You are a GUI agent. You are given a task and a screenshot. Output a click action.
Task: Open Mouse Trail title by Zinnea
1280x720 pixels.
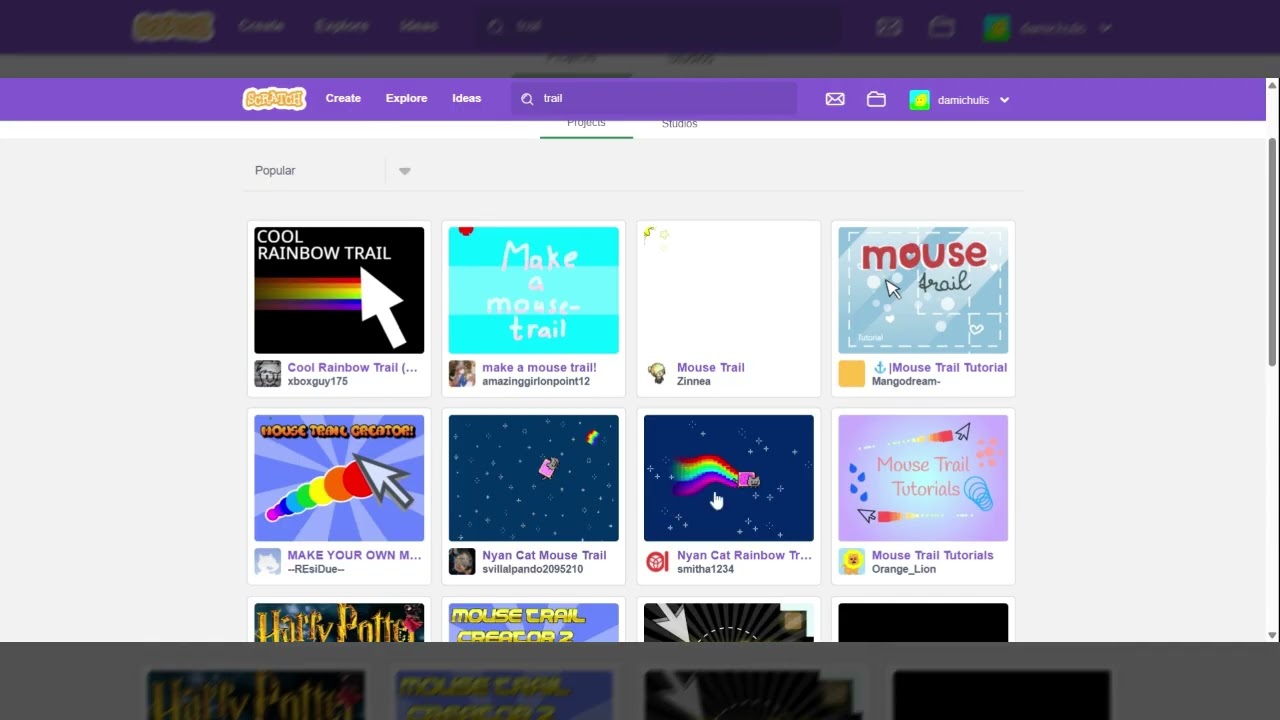point(711,367)
